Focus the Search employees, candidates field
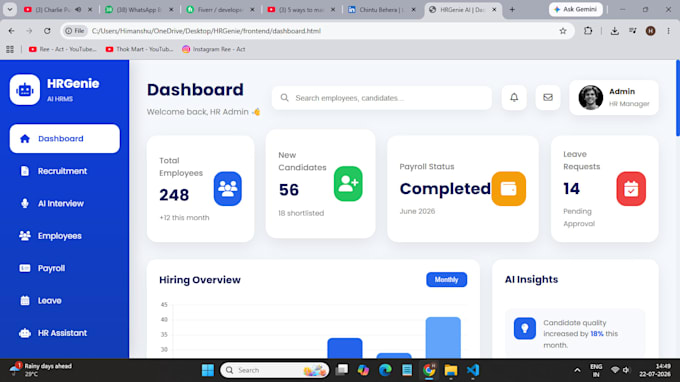The width and height of the screenshot is (680, 382). coord(382,98)
